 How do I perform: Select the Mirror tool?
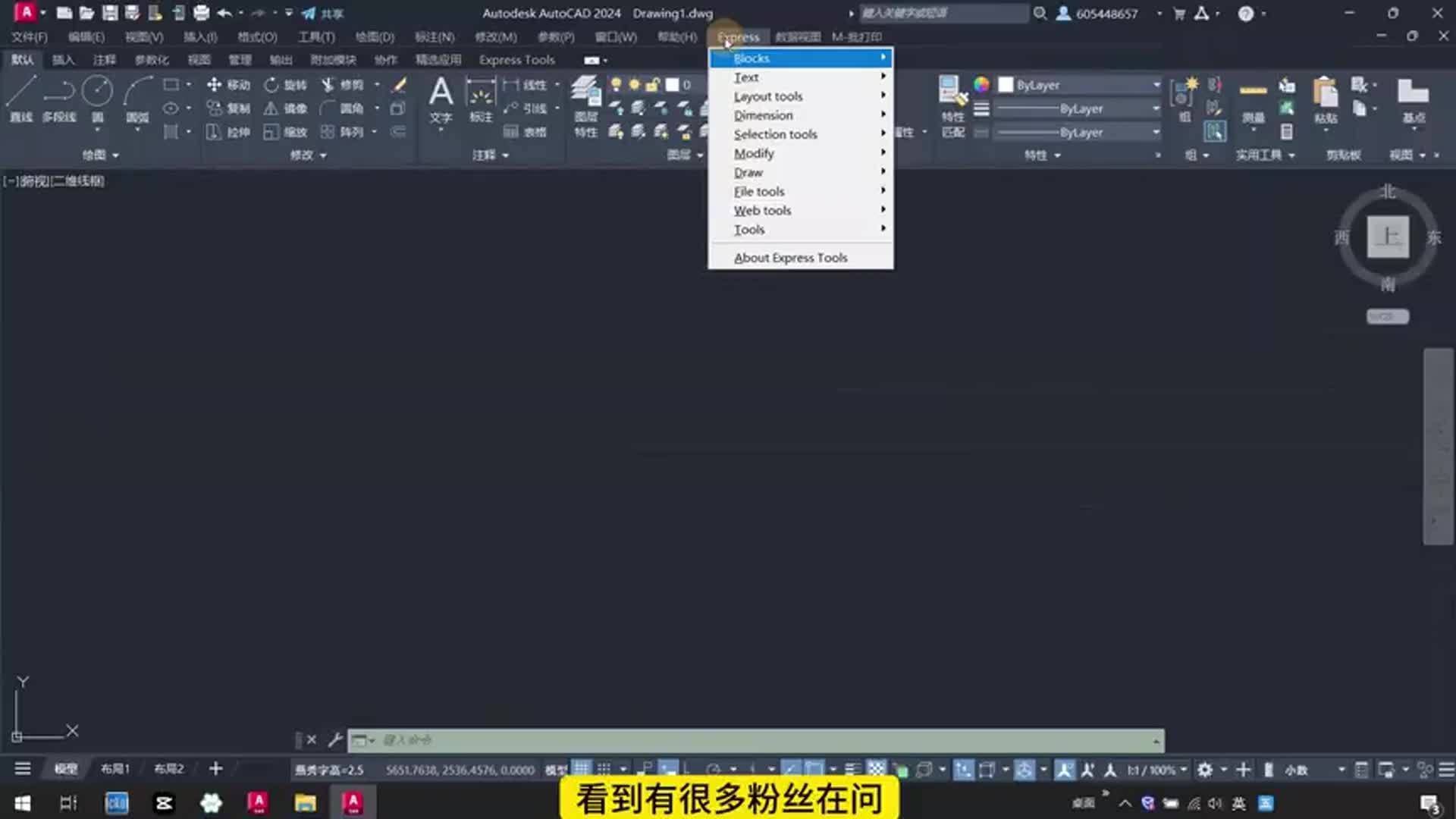[x=284, y=108]
